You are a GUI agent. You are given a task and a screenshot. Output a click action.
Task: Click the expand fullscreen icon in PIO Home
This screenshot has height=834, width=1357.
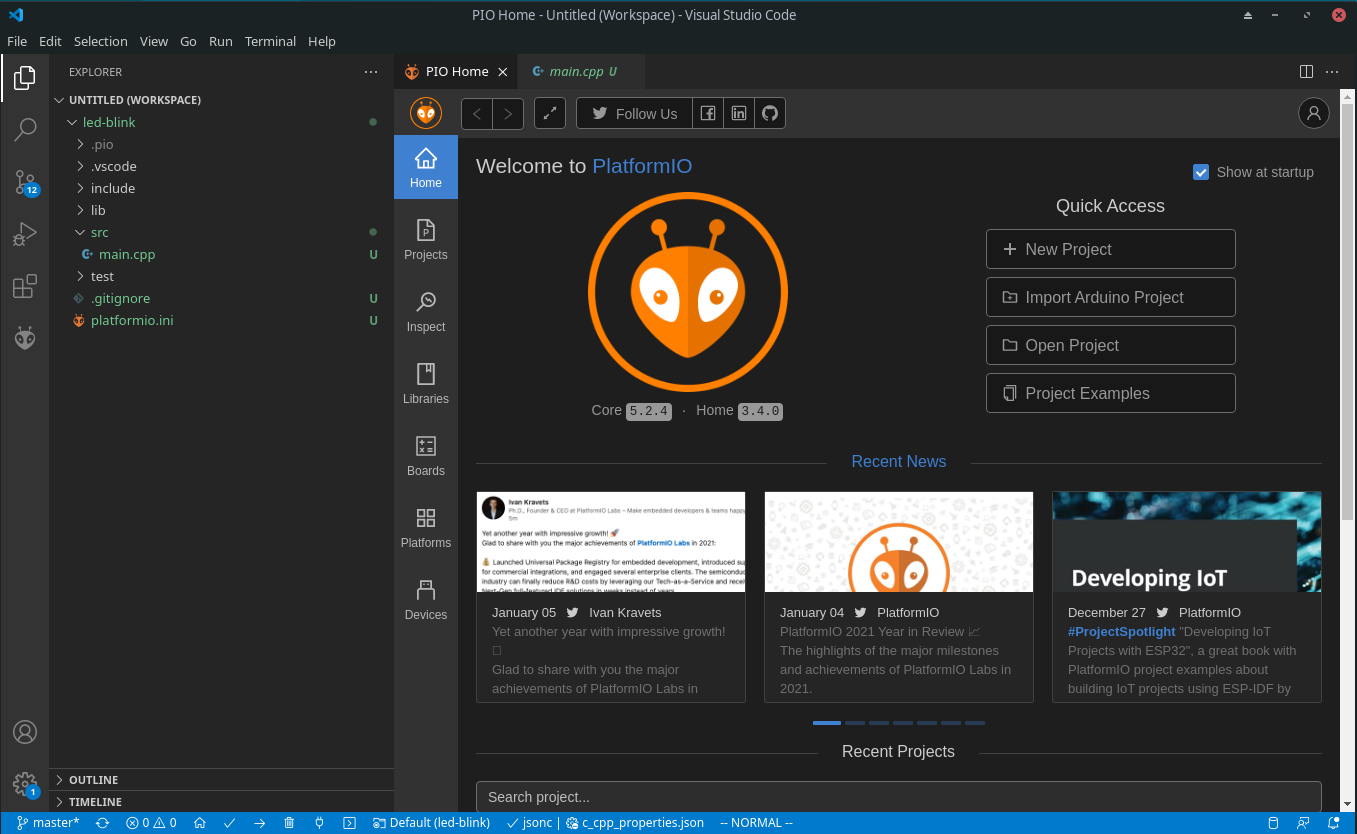coord(550,114)
